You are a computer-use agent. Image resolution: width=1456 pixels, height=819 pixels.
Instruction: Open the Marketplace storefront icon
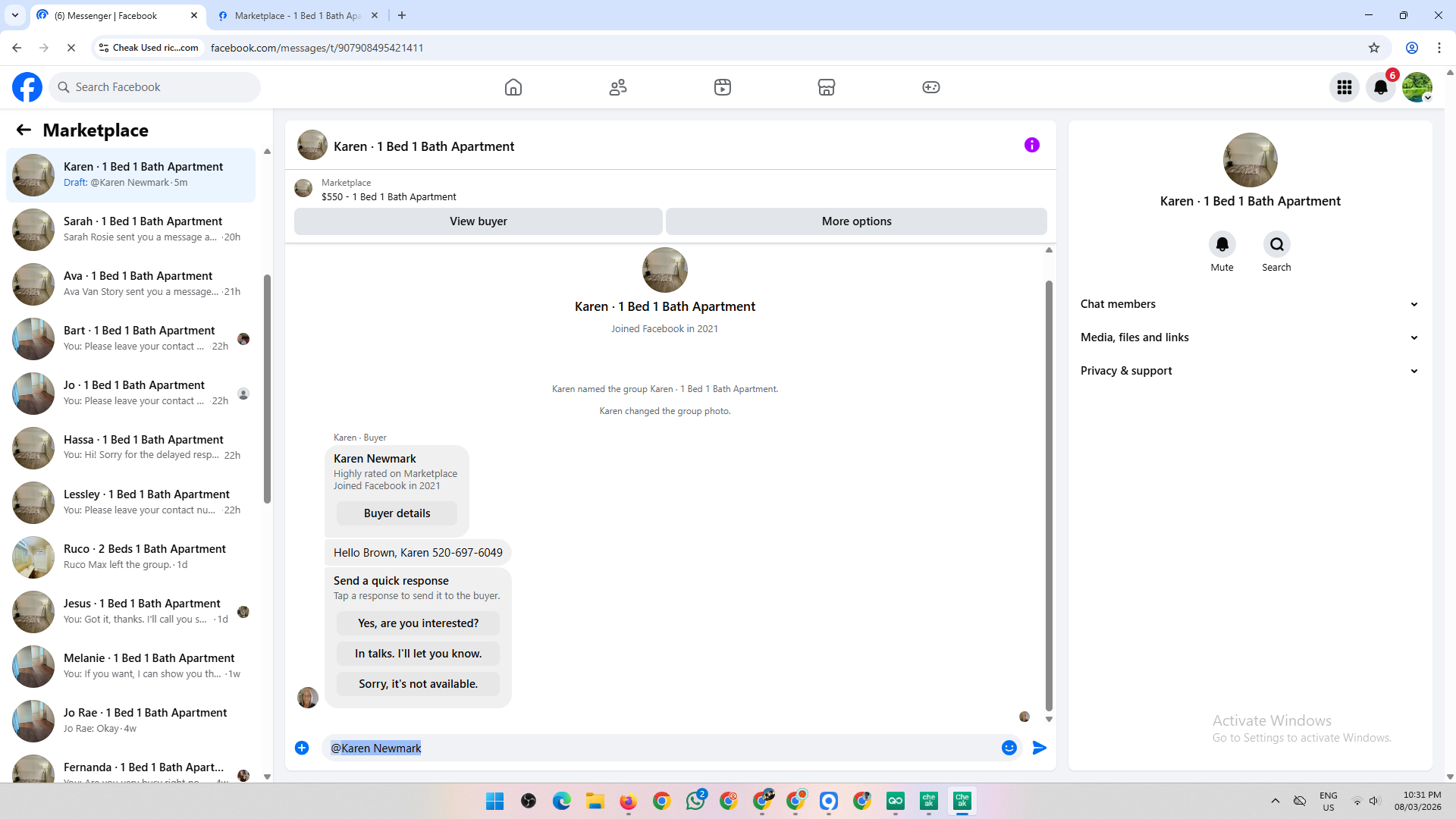[x=827, y=87]
